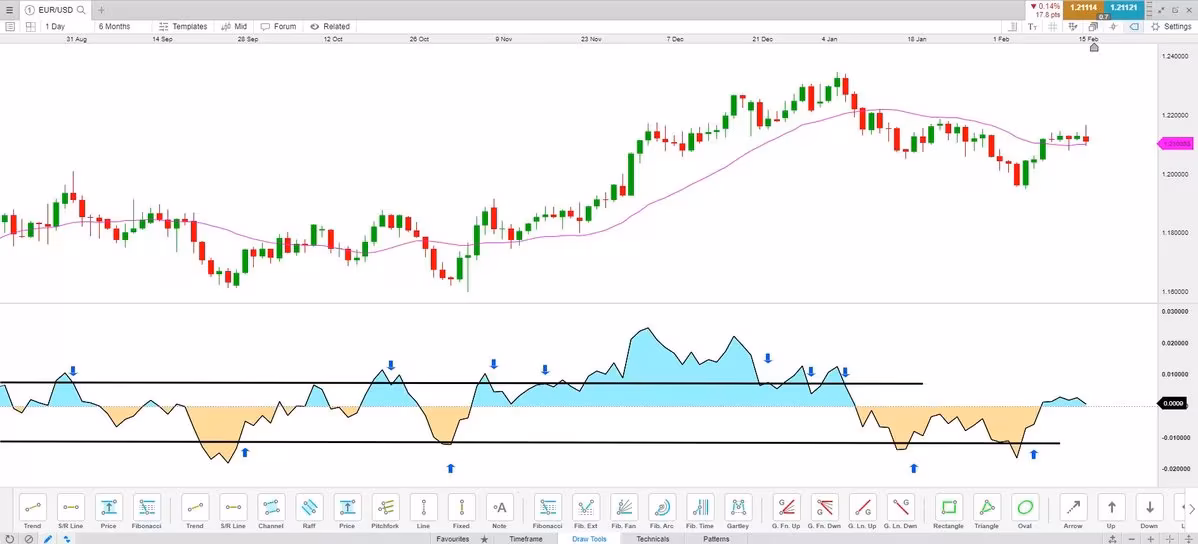Open the 6 Months range dropdown
Screen dimensions: 1198x544
pos(114,27)
